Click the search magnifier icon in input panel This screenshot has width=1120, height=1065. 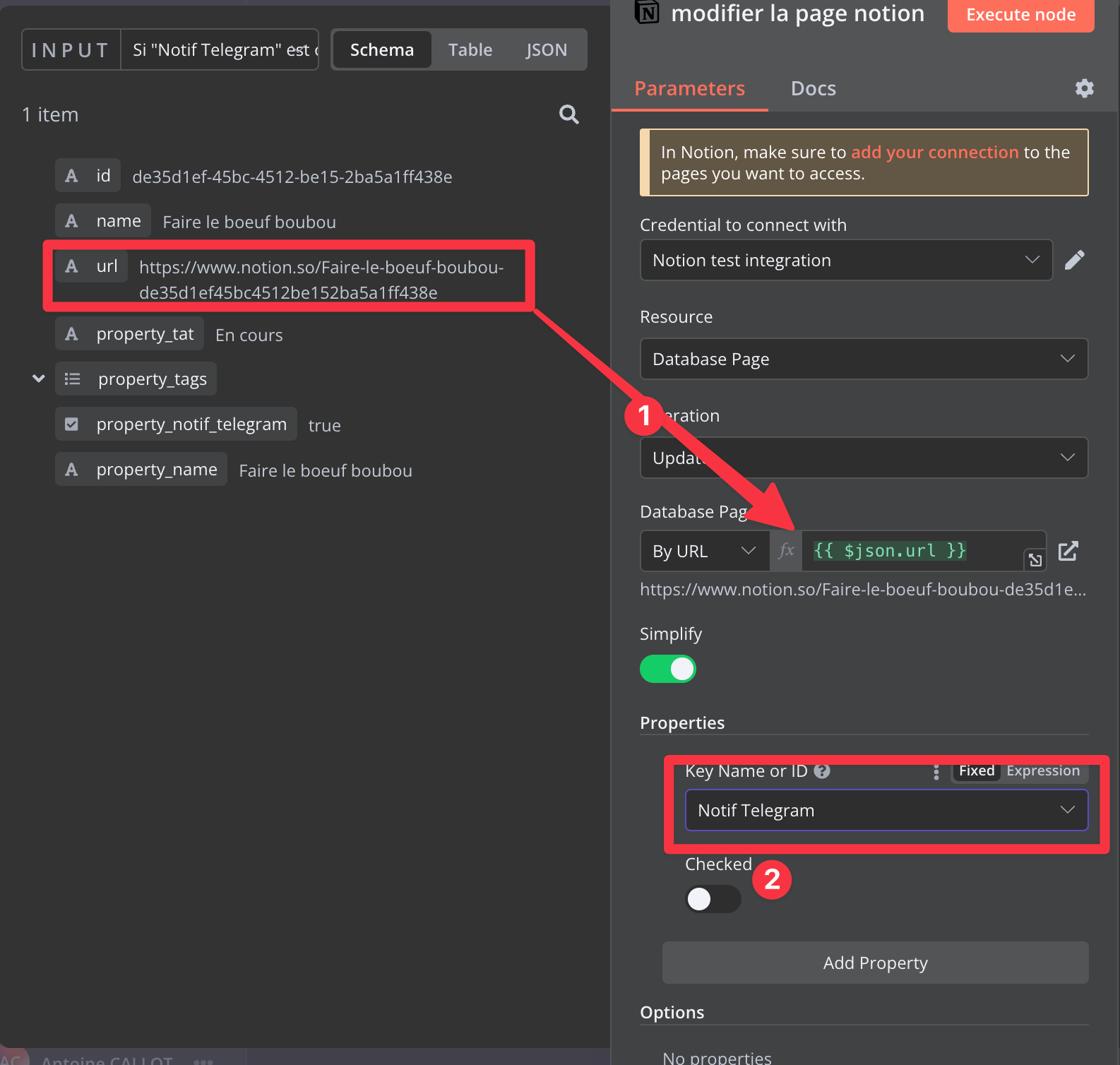[x=568, y=114]
